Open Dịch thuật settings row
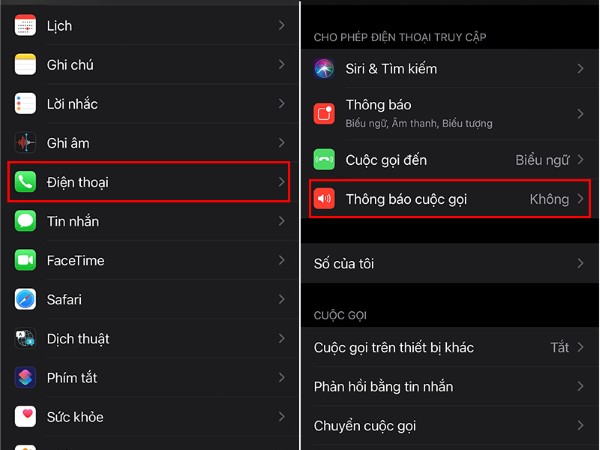600x450 pixels. [x=149, y=339]
